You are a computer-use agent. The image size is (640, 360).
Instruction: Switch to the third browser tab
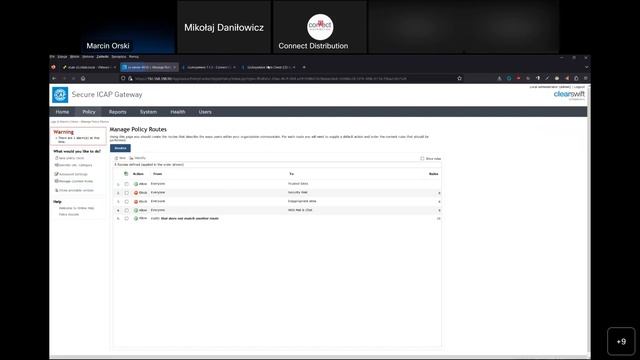coord(208,67)
